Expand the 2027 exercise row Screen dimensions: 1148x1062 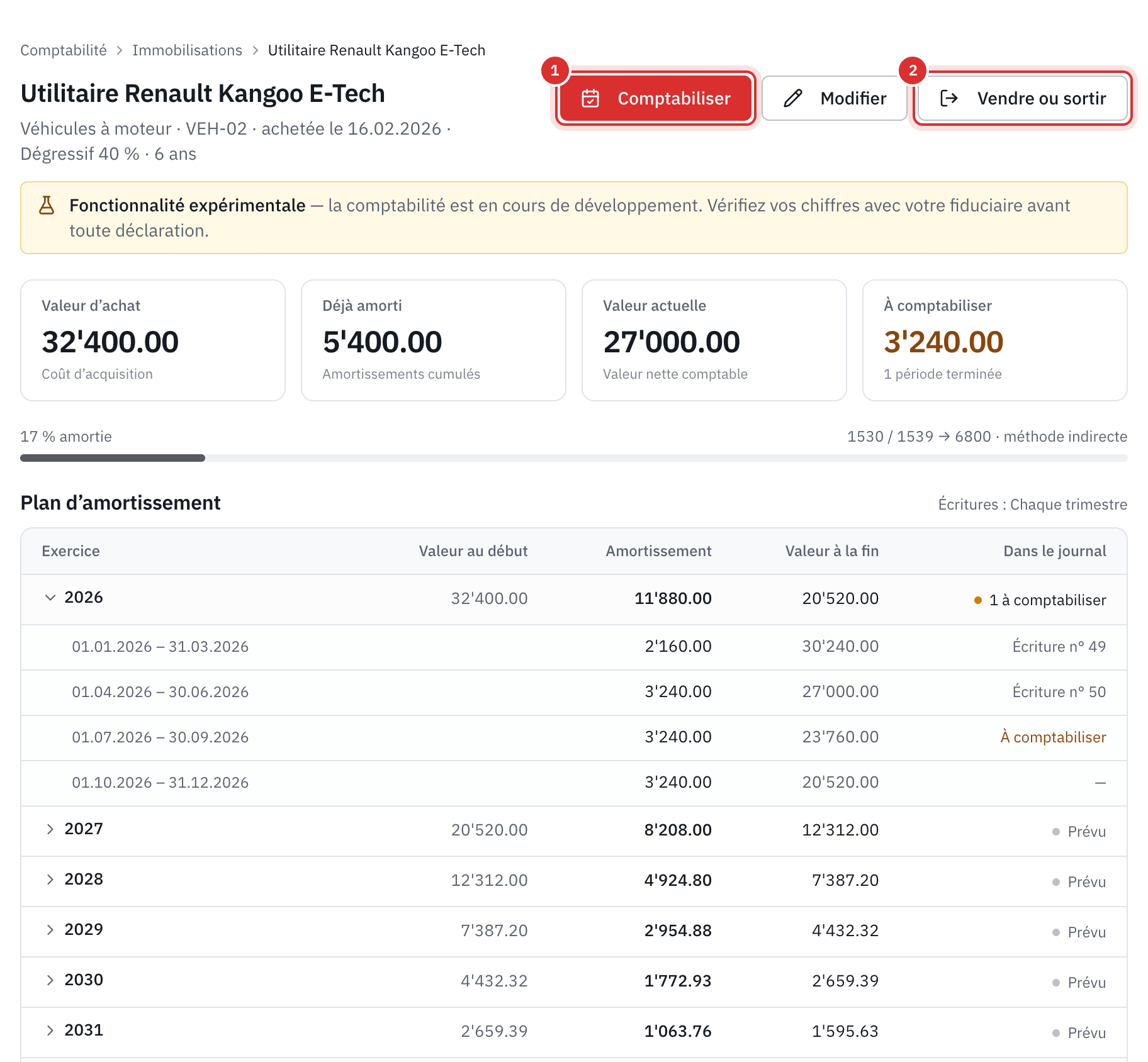pos(50,829)
